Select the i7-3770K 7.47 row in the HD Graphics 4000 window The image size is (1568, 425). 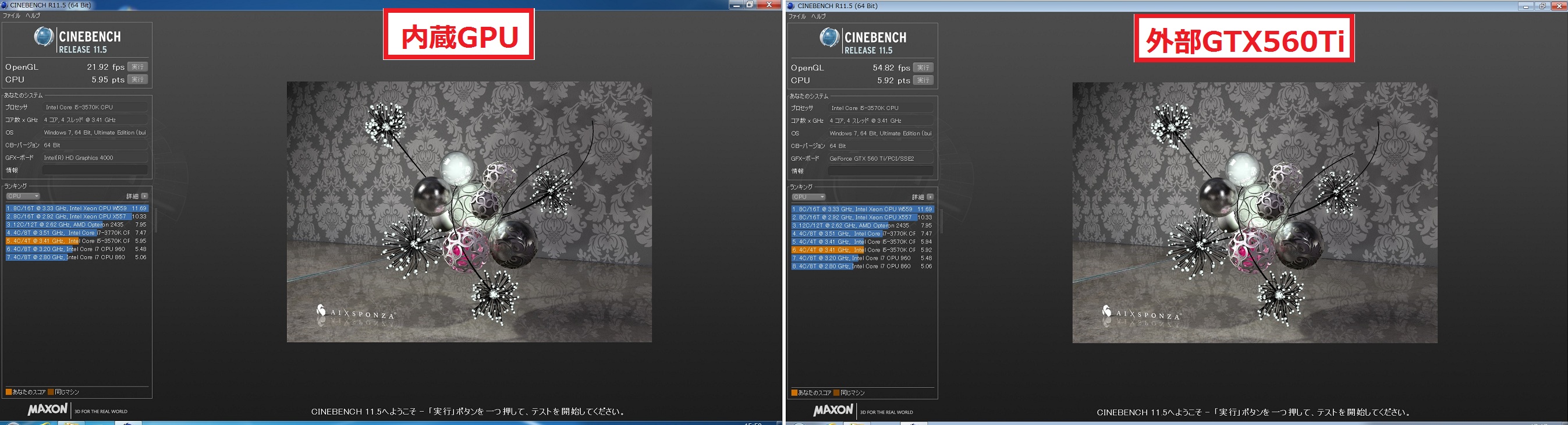[x=77, y=233]
